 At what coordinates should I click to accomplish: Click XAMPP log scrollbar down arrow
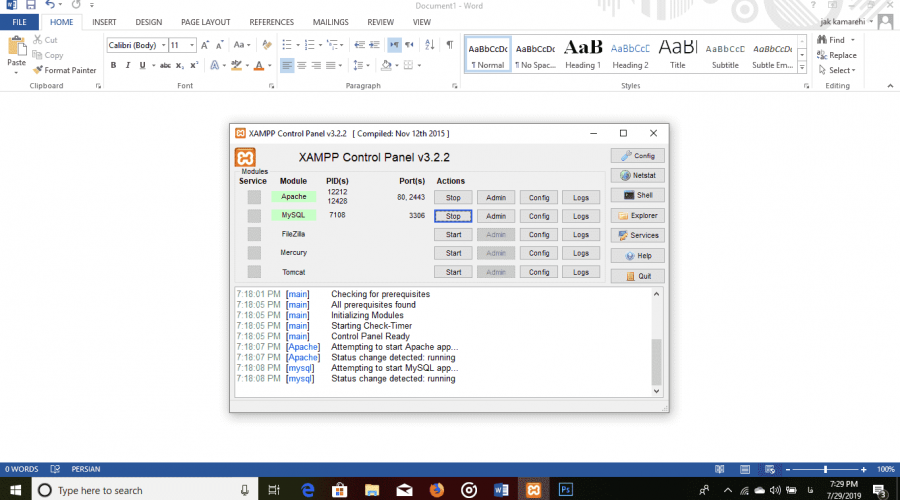[656, 391]
